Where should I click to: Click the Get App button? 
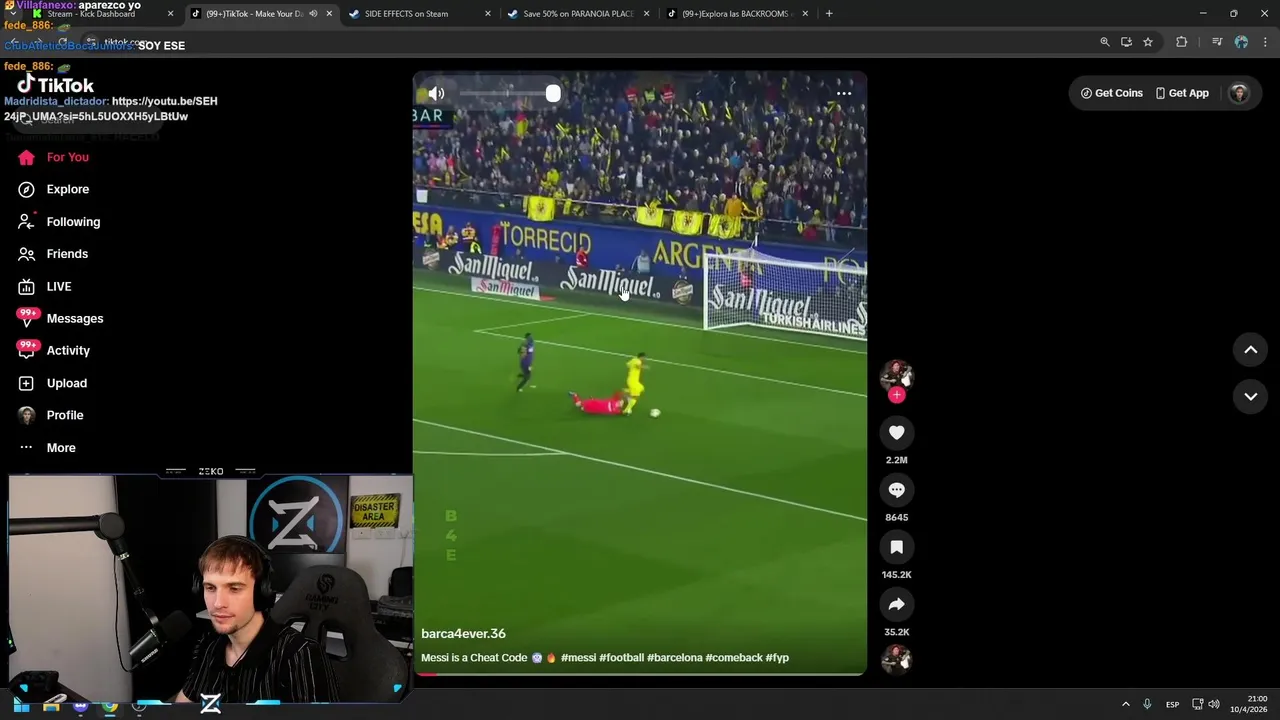click(1182, 93)
